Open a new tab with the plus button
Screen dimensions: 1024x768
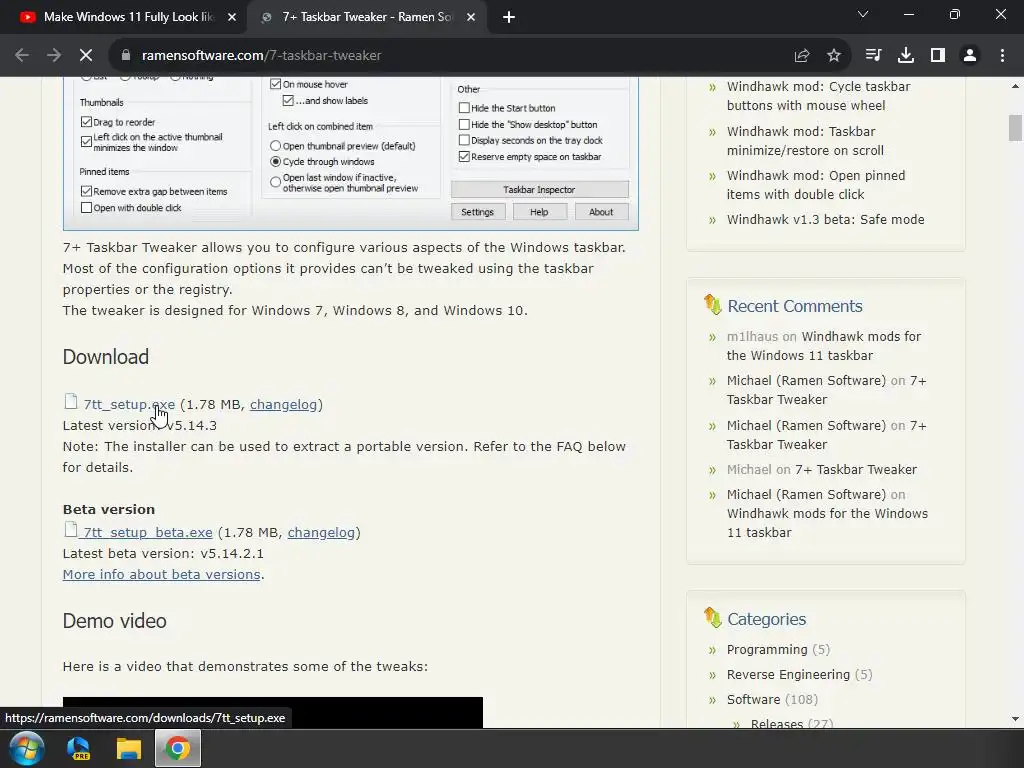(x=509, y=18)
